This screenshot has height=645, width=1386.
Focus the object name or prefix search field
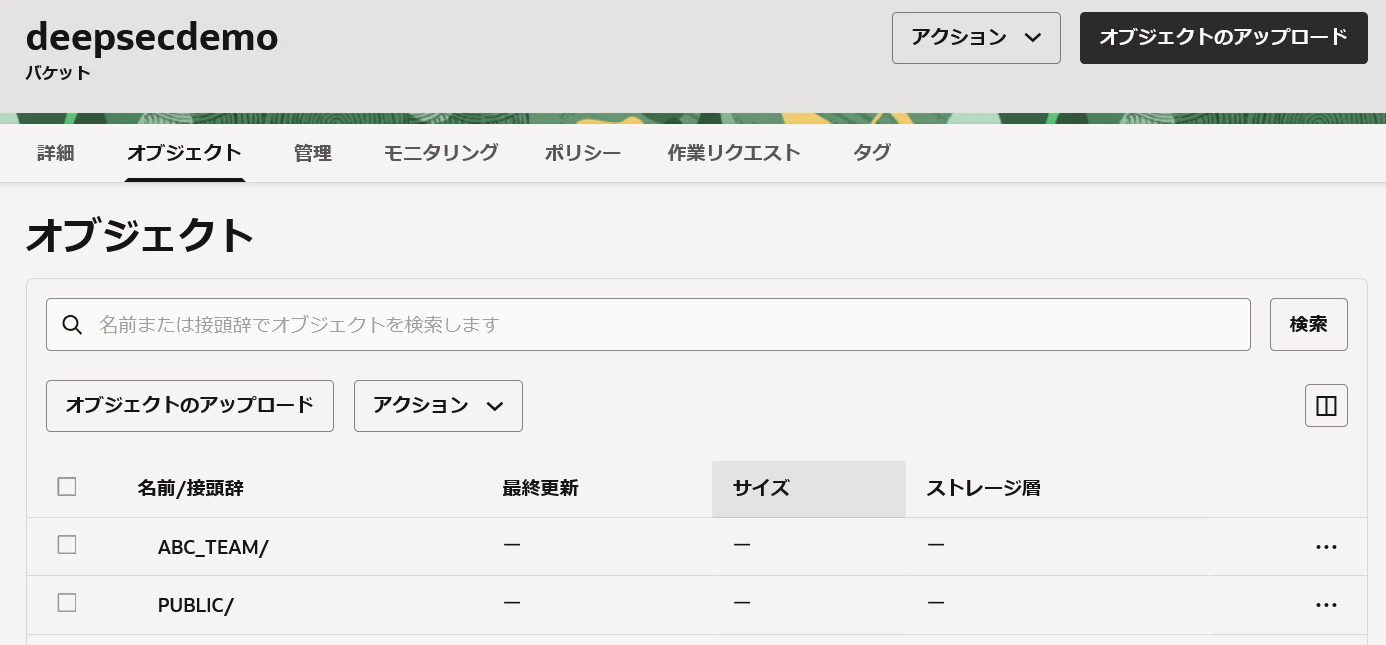click(648, 325)
